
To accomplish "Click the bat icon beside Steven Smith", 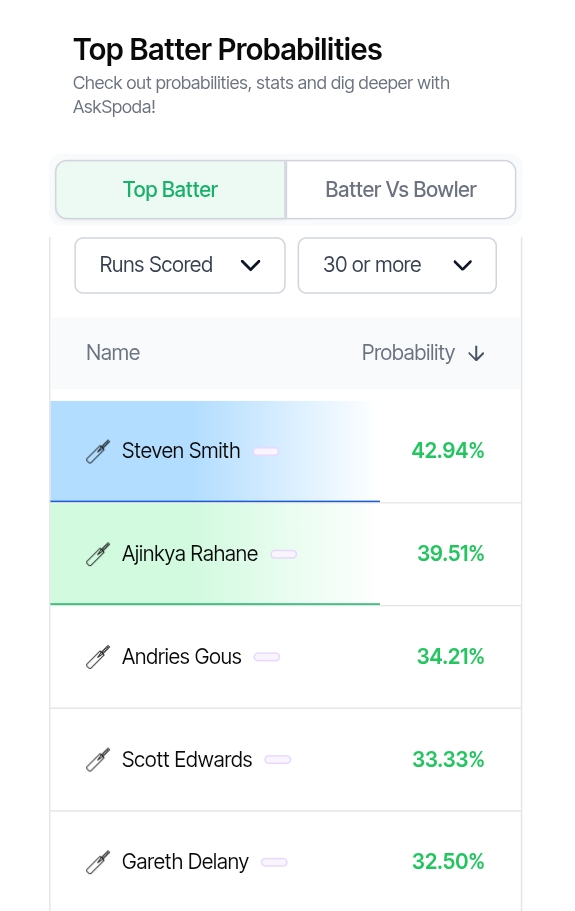I will point(98,451).
